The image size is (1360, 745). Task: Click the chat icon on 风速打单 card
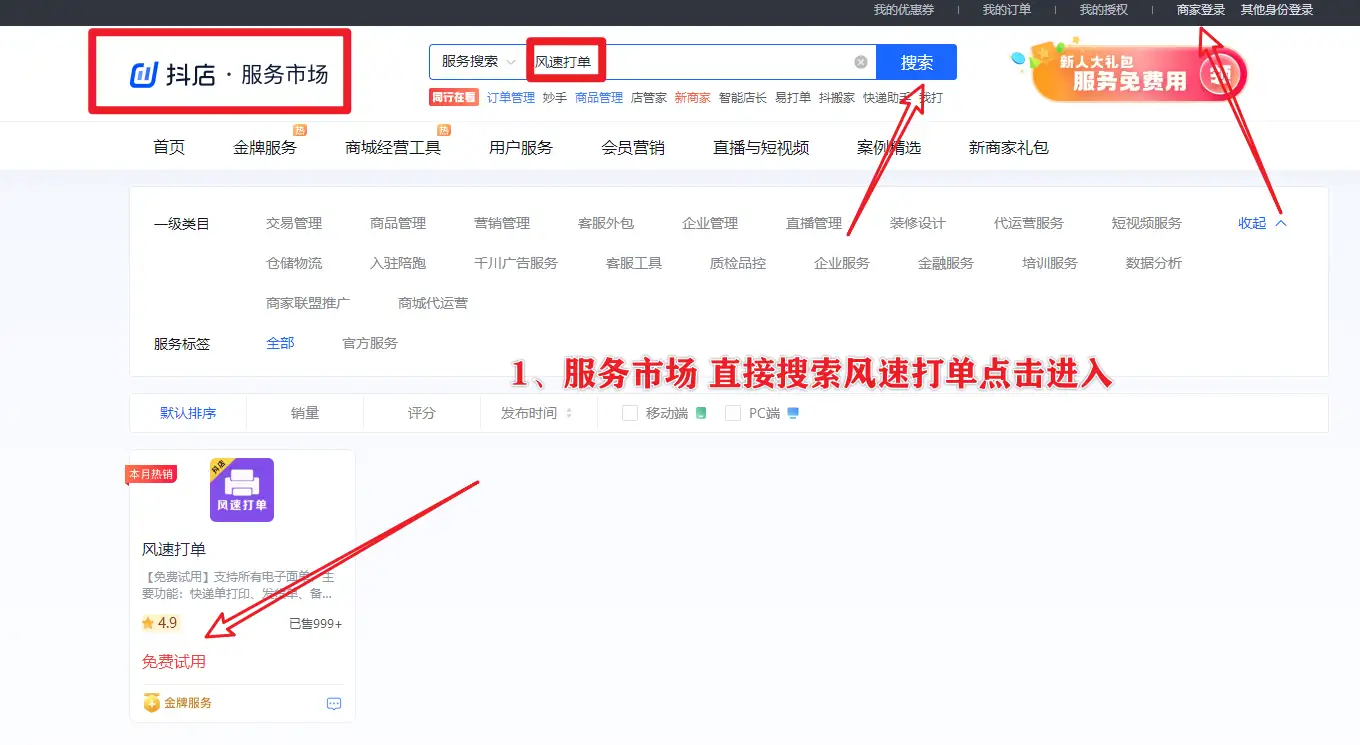pyautogui.click(x=334, y=704)
